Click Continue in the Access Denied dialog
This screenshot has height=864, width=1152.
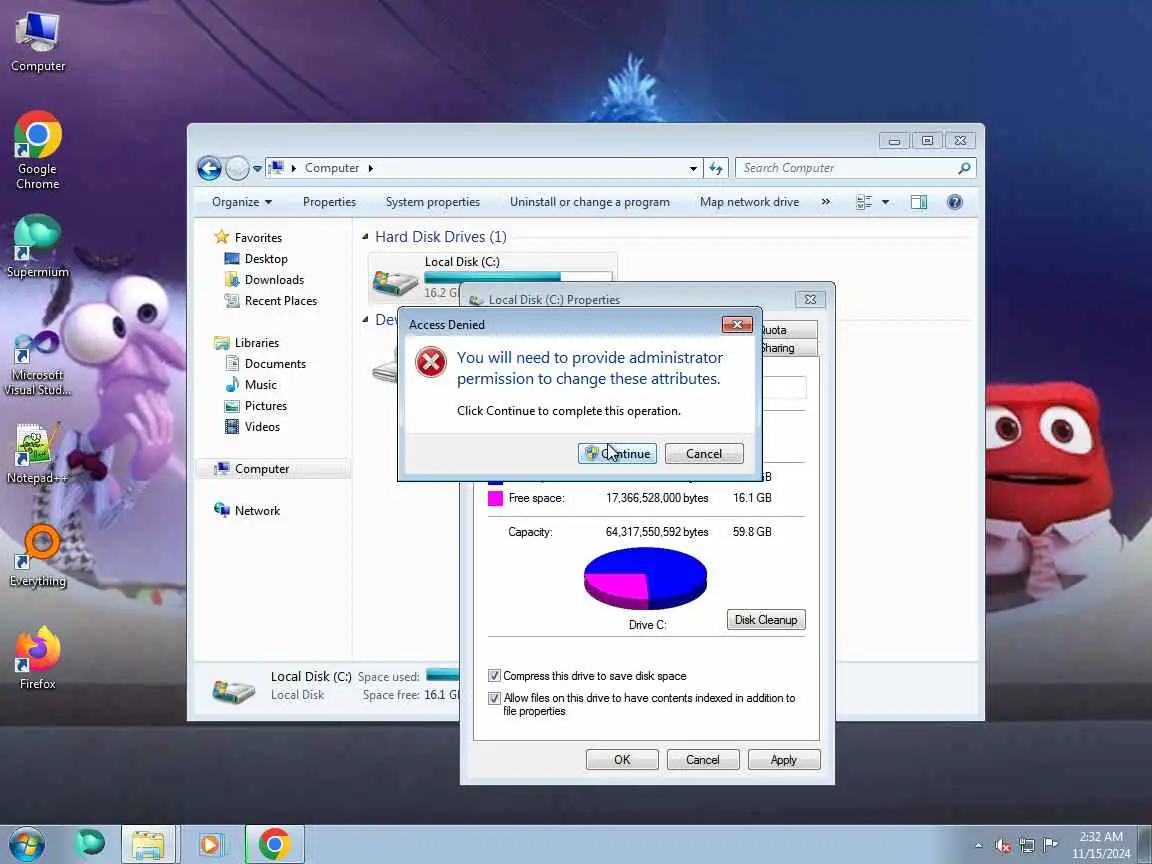point(617,453)
